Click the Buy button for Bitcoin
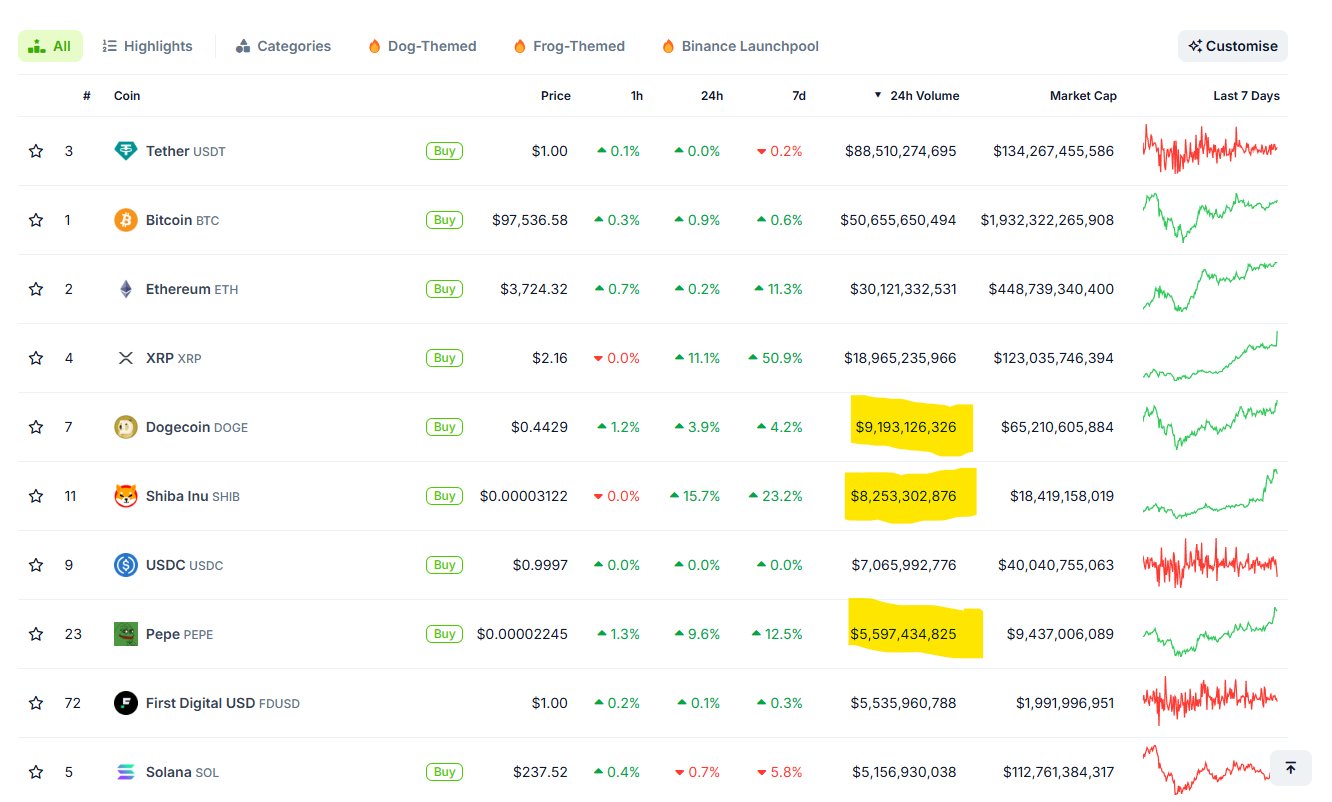Image resolution: width=1332 pixels, height=802 pixels. tap(445, 220)
